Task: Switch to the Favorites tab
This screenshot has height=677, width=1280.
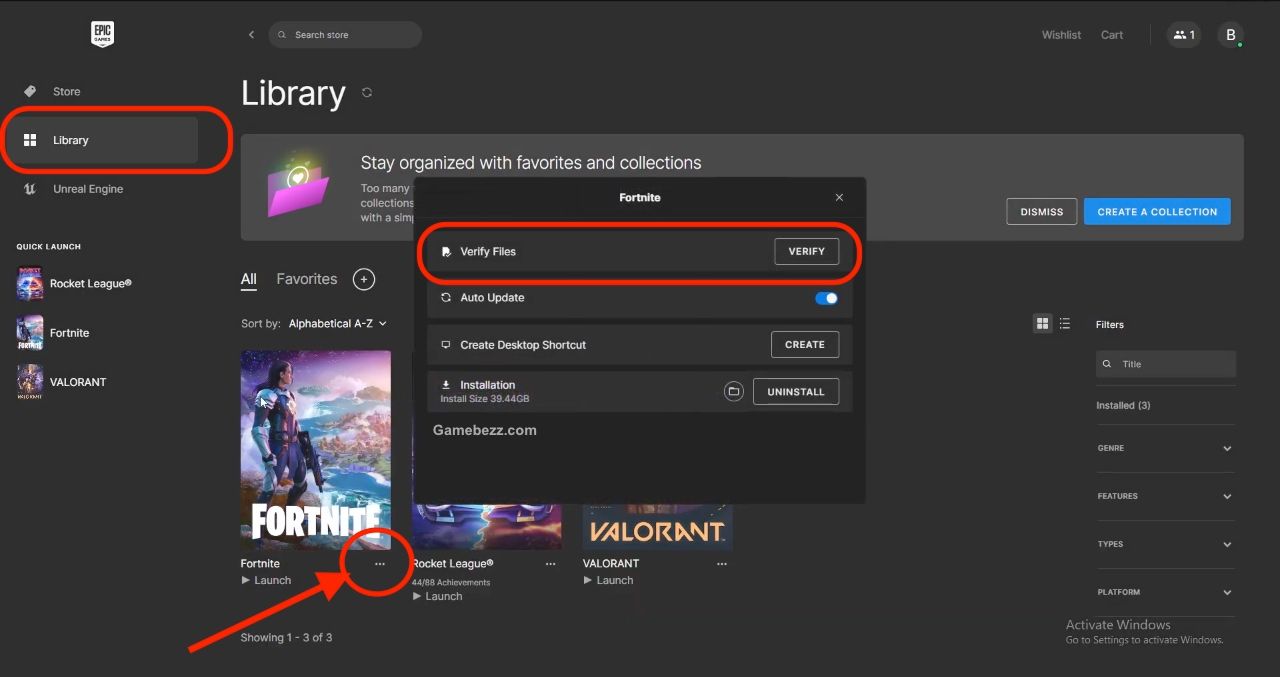Action: (307, 279)
